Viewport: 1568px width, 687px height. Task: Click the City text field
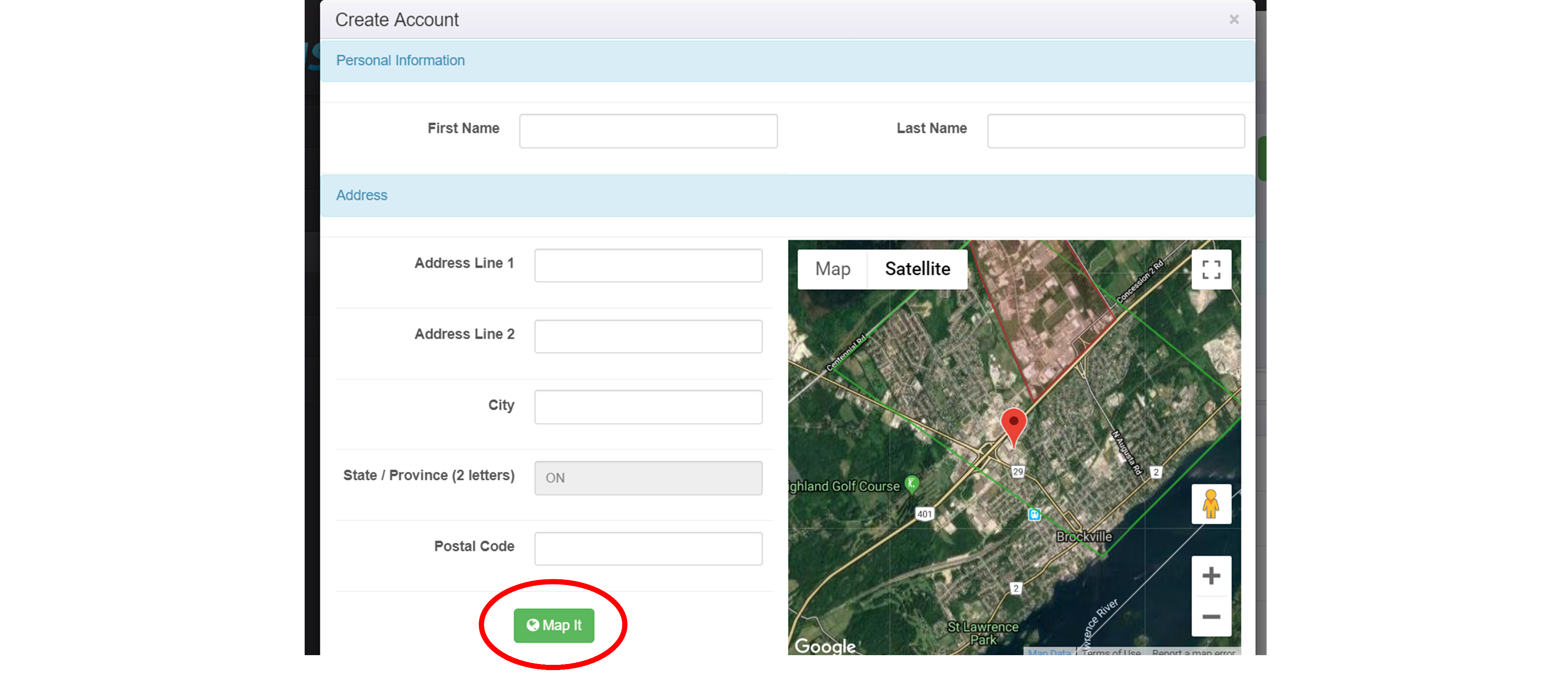[648, 407]
